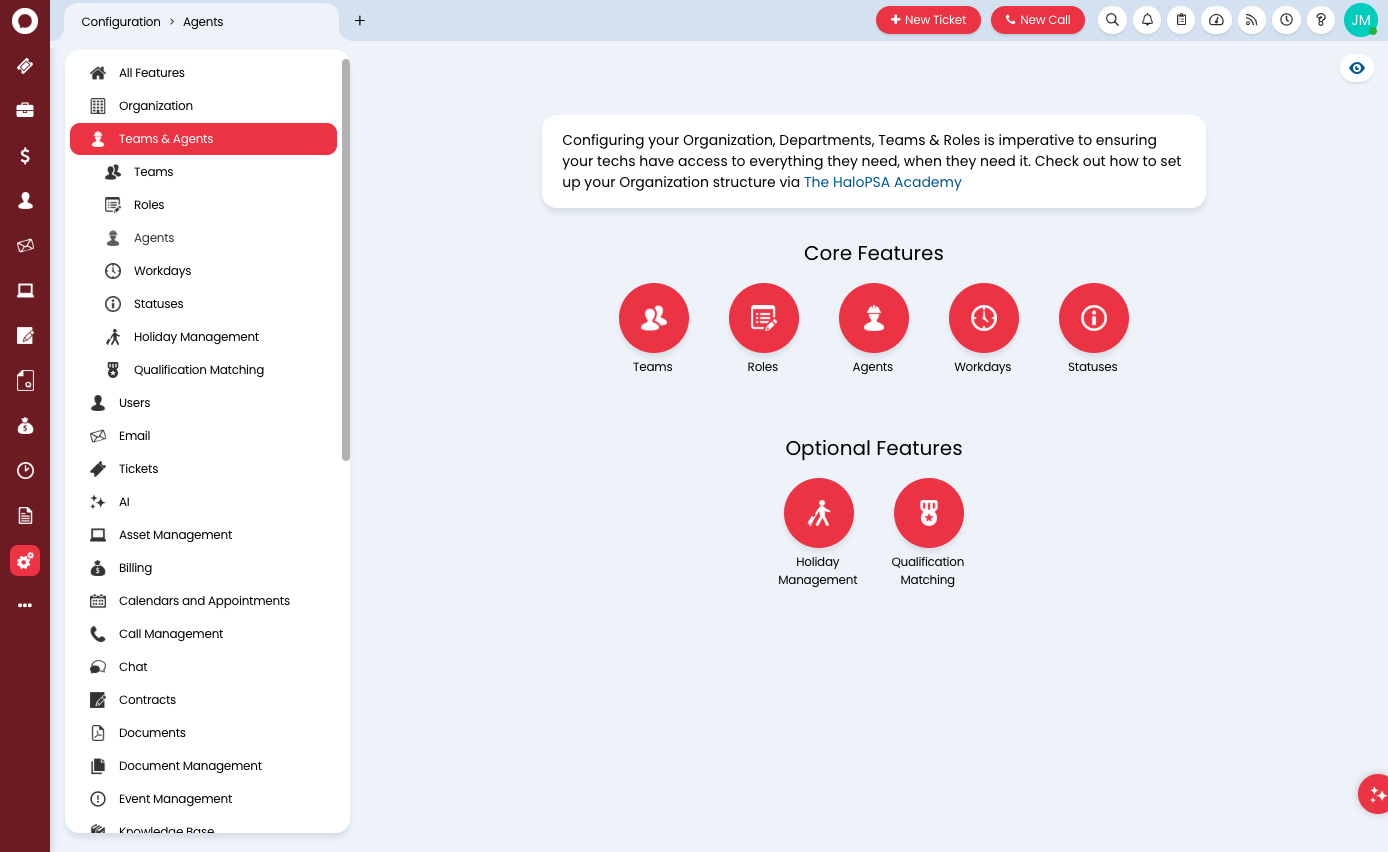Open the money bag icon in left rail
The width and height of the screenshot is (1388, 852).
point(25,426)
